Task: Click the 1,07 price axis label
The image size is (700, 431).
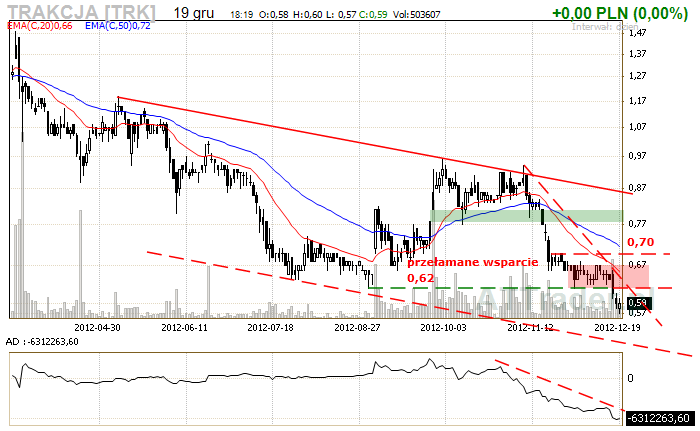Action: point(637,127)
